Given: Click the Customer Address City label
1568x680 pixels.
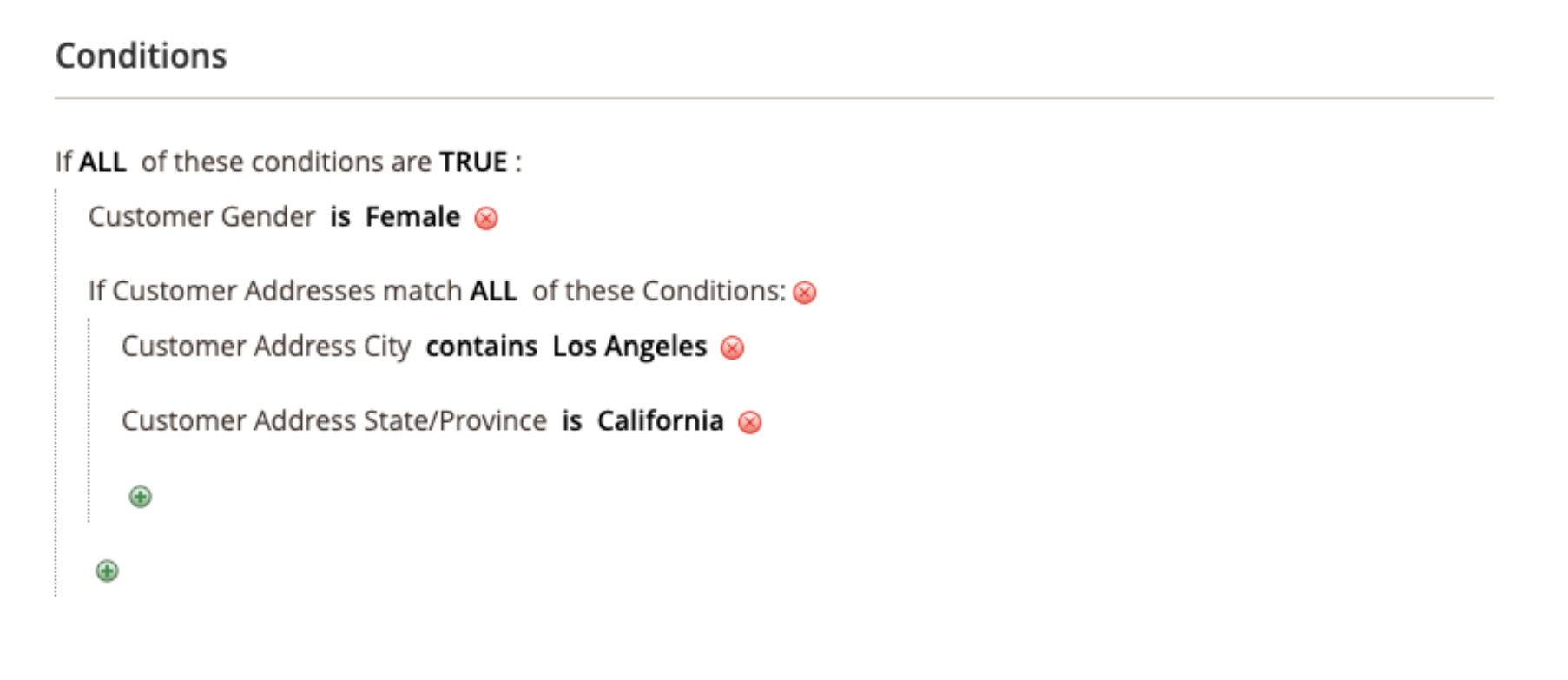Looking at the screenshot, I should click(266, 347).
